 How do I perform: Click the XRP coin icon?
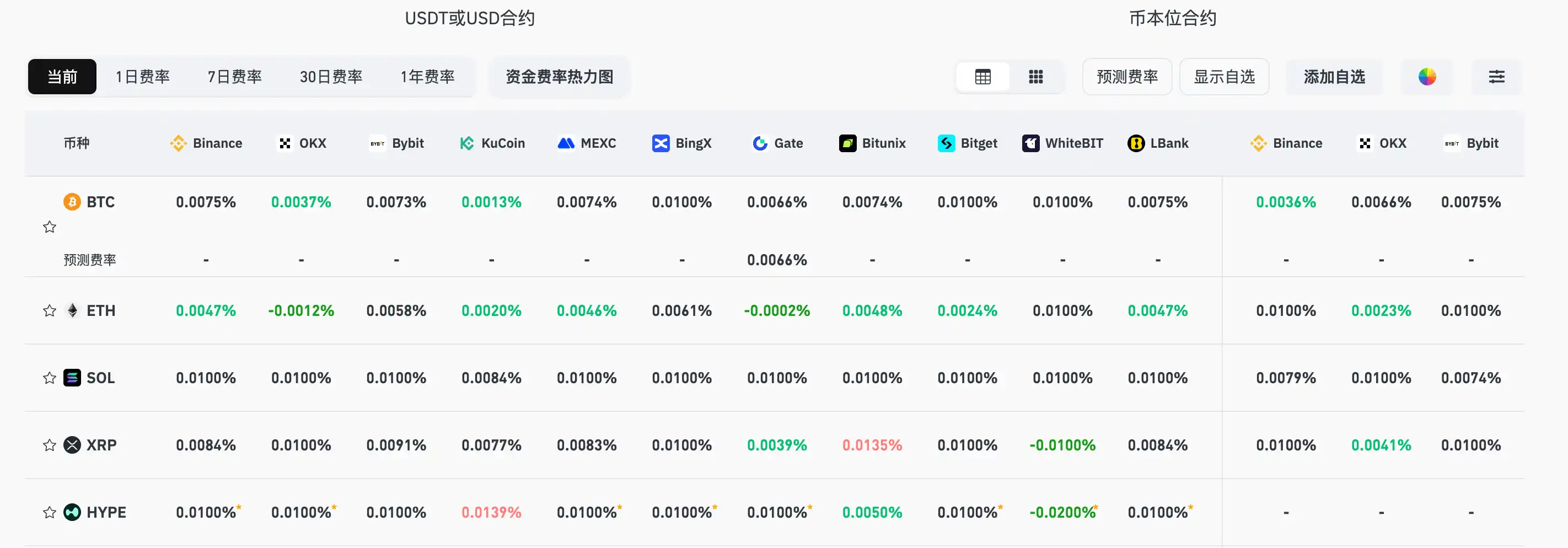click(x=72, y=445)
